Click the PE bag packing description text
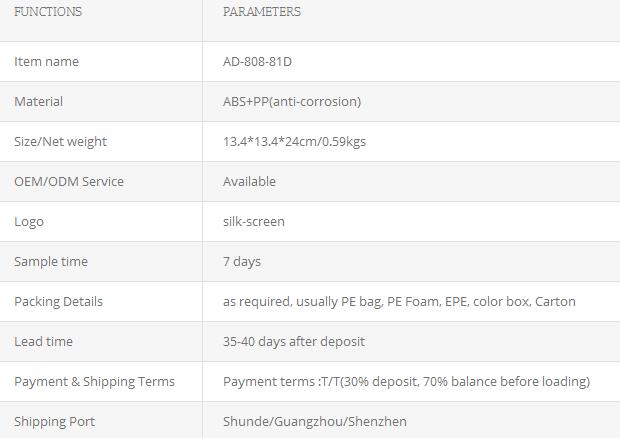This screenshot has height=438, width=620. (x=399, y=302)
